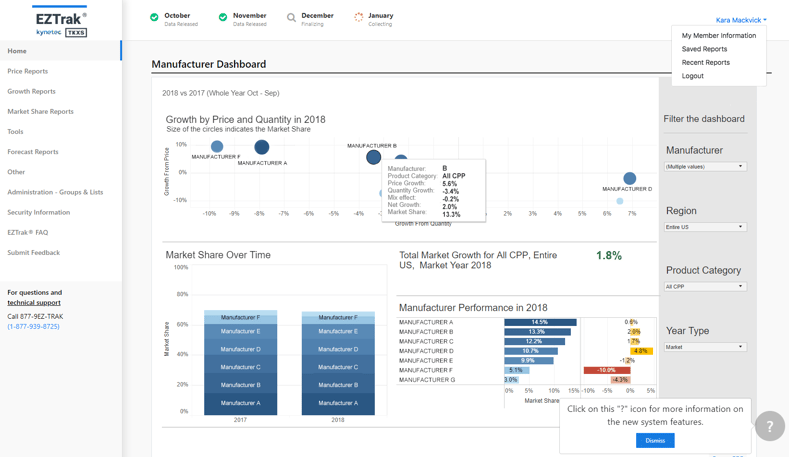Click MANUFACTURER E row label
Screen dimensions: 789x457
click(426, 360)
